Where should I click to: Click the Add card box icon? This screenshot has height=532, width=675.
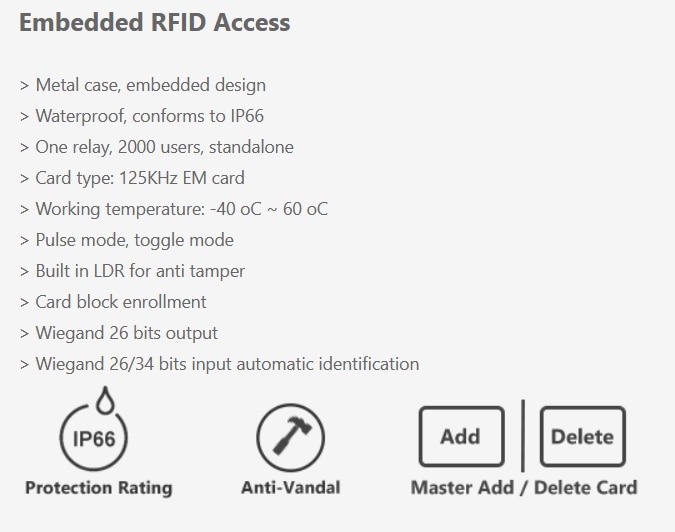point(461,436)
